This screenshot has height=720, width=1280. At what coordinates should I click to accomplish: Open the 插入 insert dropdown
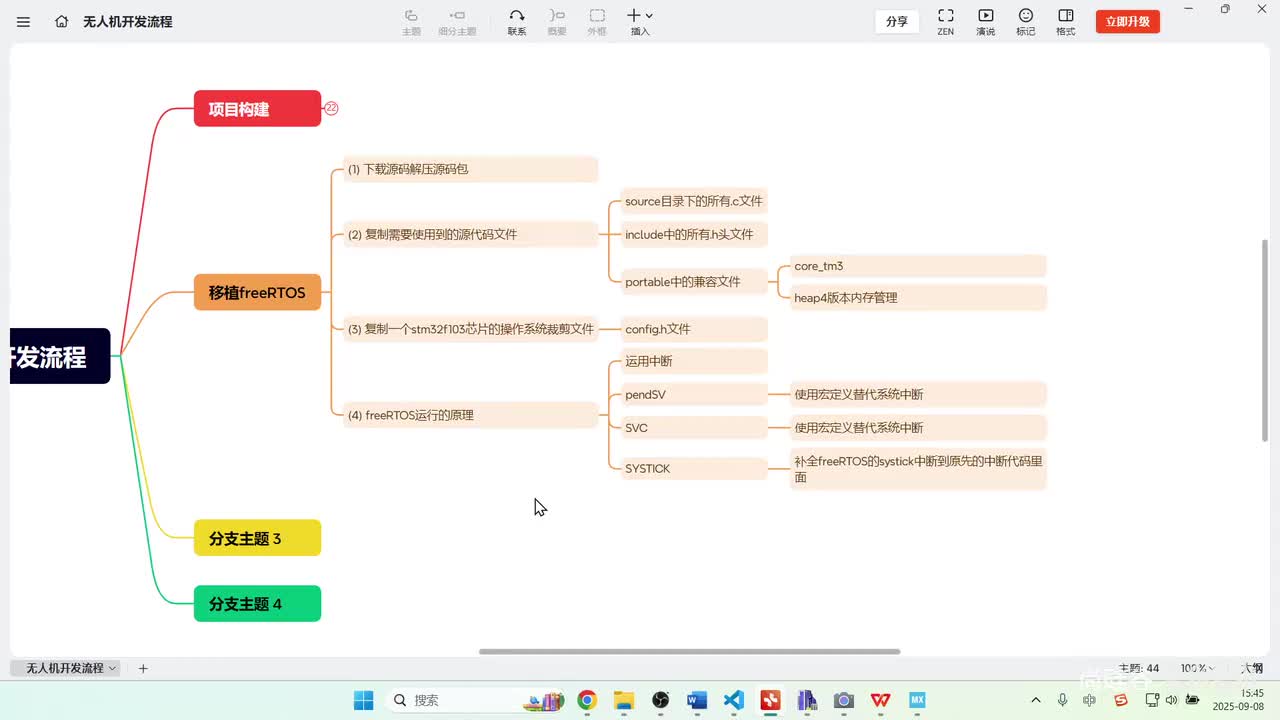coord(640,22)
